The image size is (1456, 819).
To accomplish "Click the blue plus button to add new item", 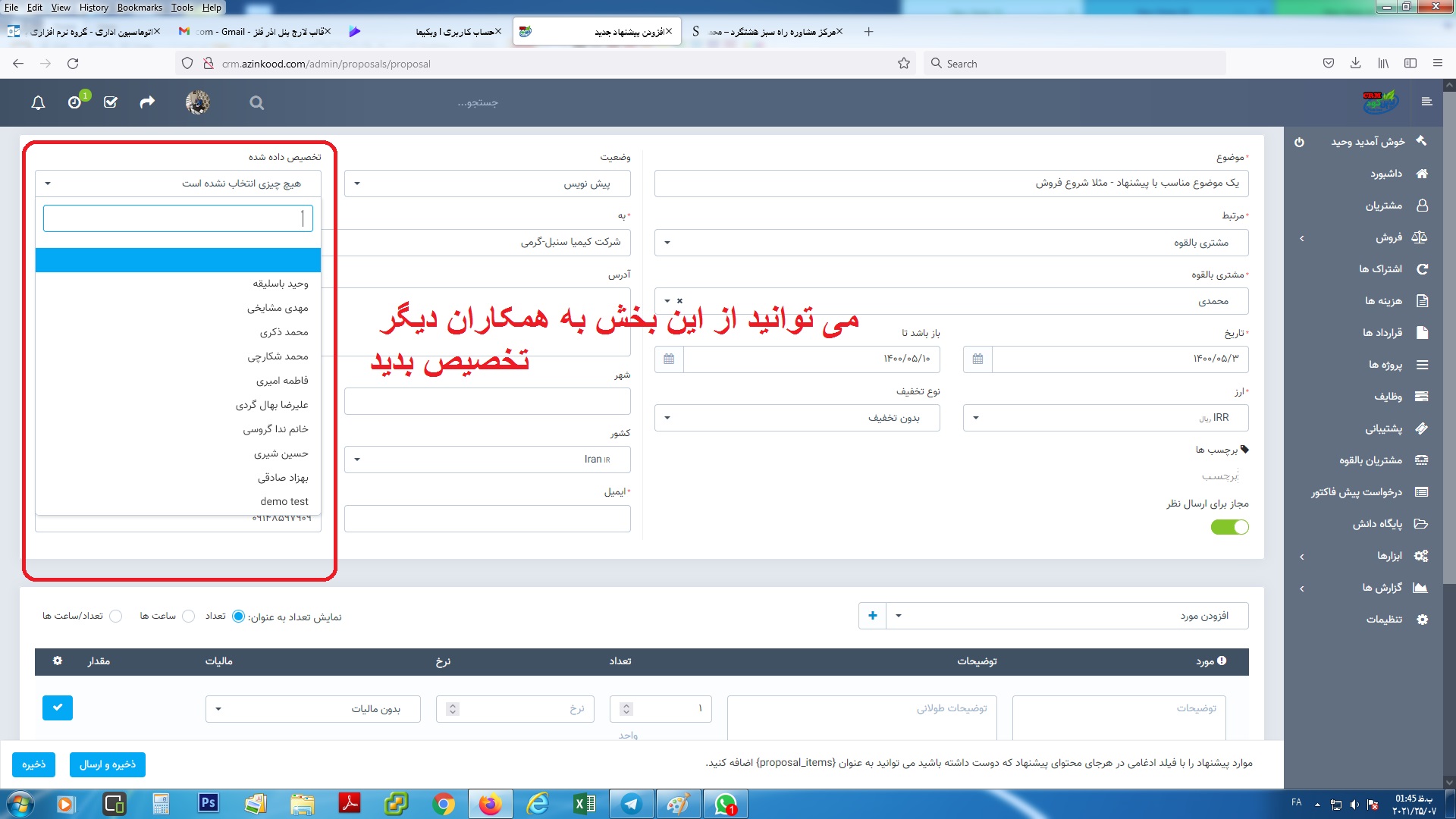I will tap(873, 616).
